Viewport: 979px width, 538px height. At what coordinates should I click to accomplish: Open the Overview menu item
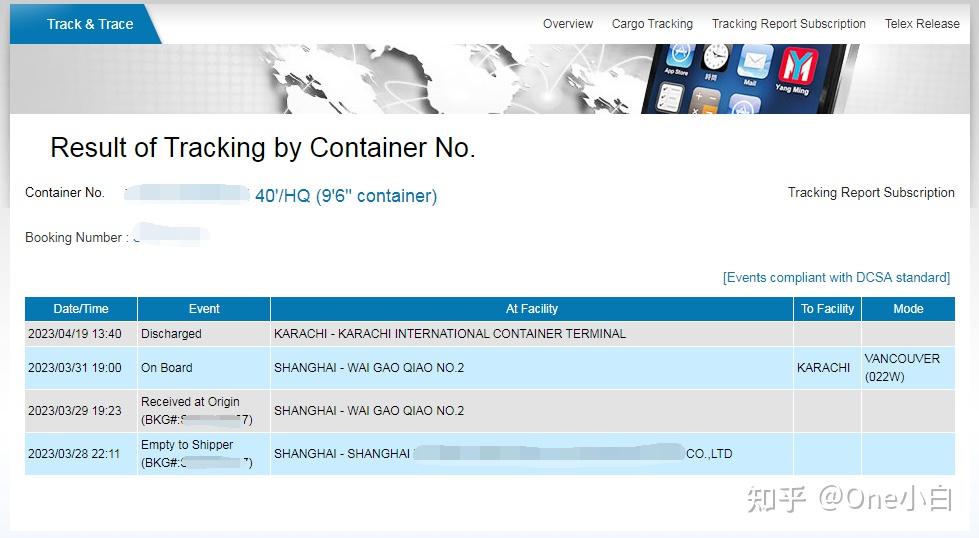click(x=568, y=24)
